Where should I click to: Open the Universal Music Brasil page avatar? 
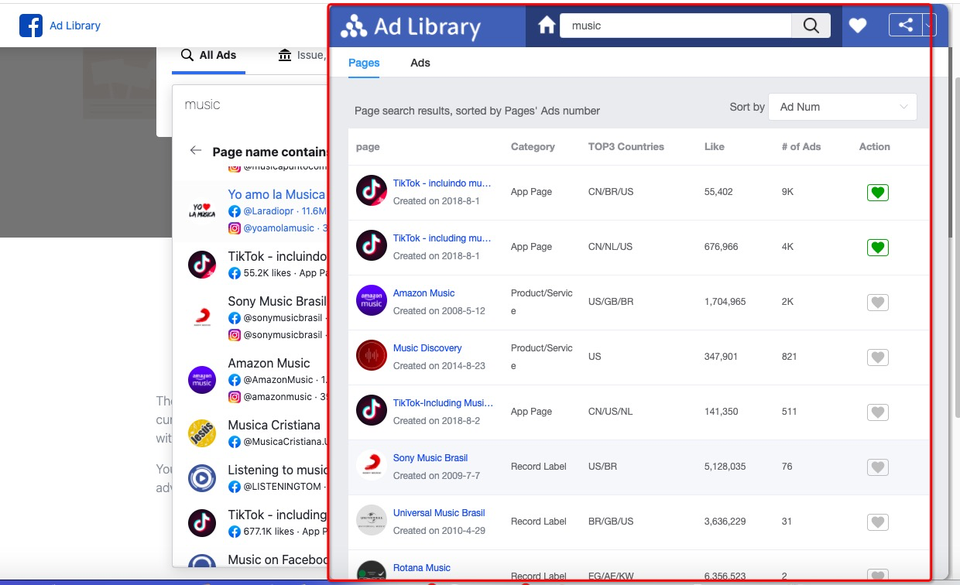tap(371, 521)
